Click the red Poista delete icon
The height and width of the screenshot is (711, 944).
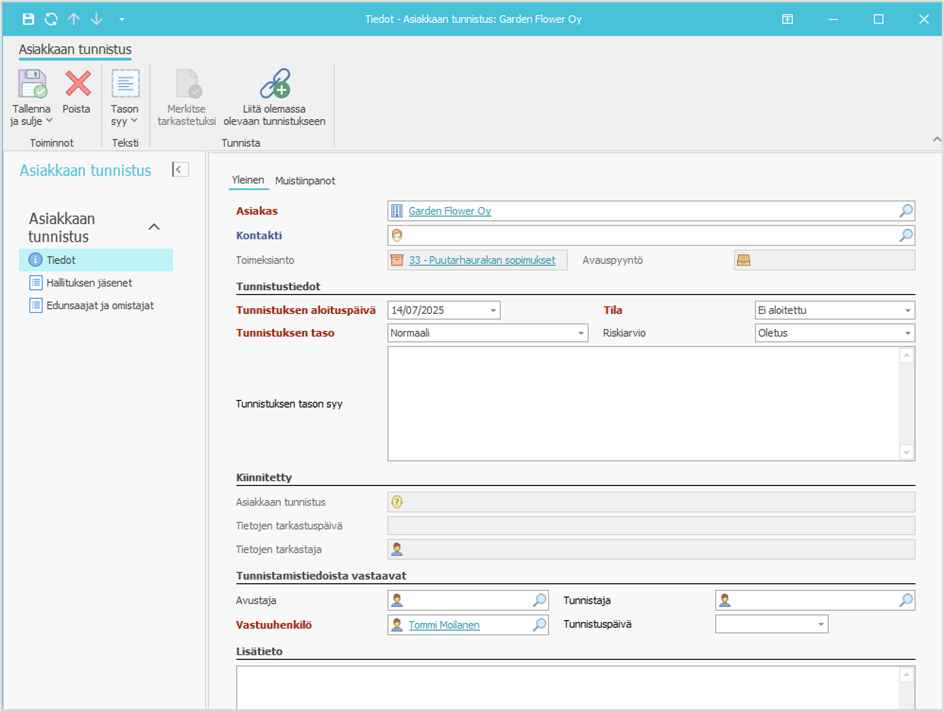point(77,85)
